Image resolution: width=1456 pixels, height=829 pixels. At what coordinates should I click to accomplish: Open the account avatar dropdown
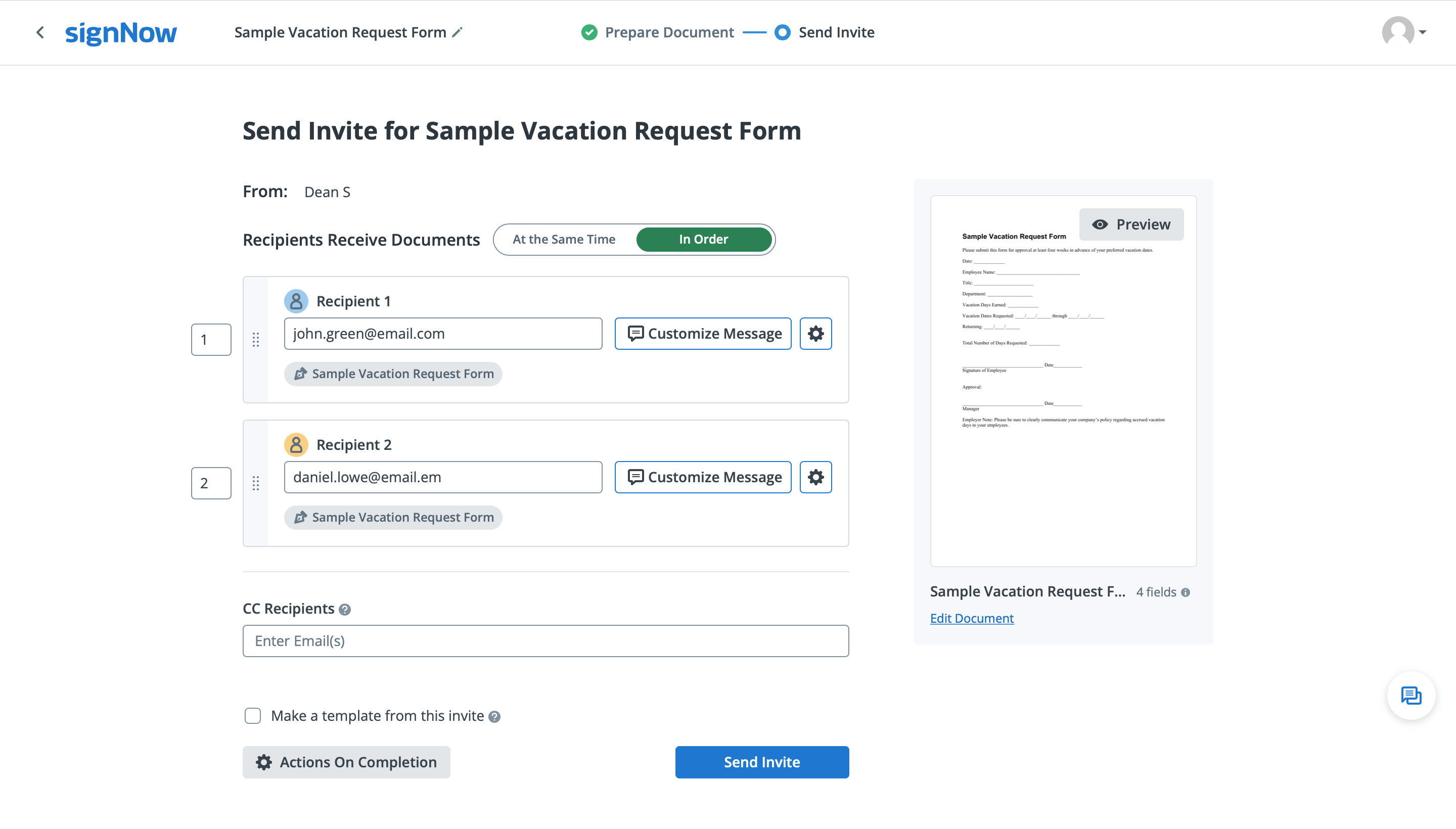1405,32
